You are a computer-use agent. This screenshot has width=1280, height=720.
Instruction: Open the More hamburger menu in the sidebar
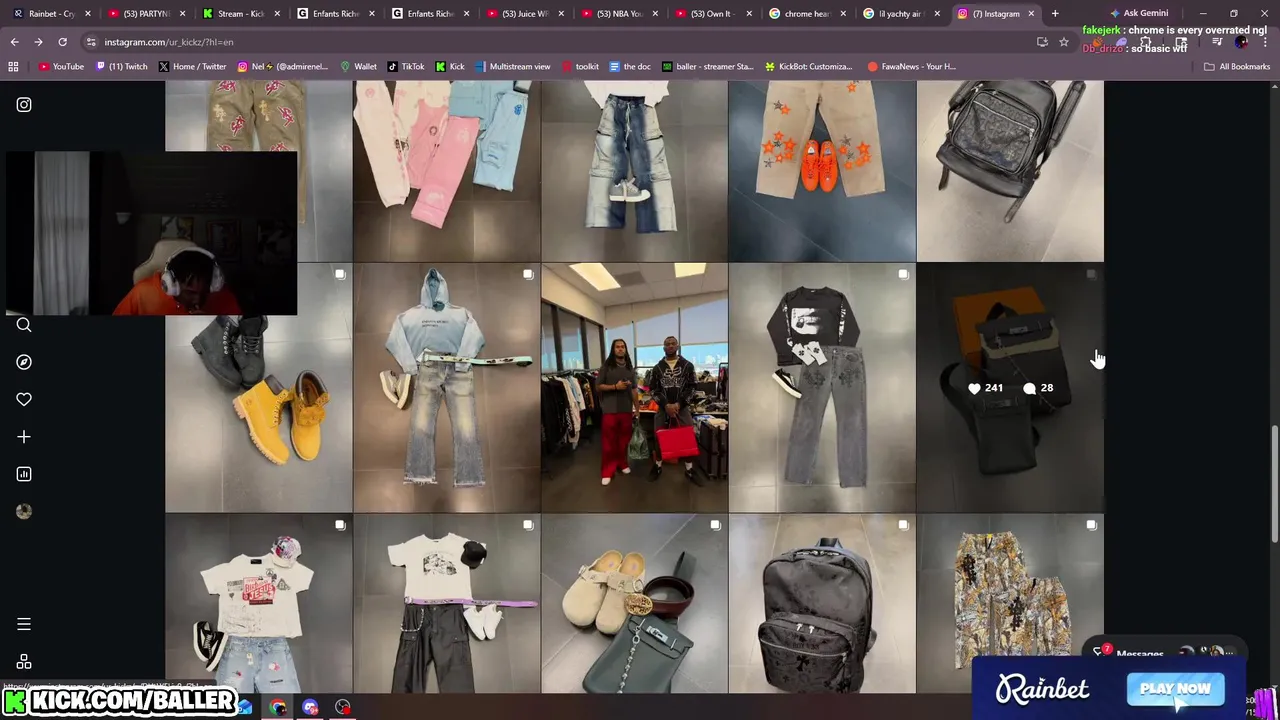tap(24, 624)
